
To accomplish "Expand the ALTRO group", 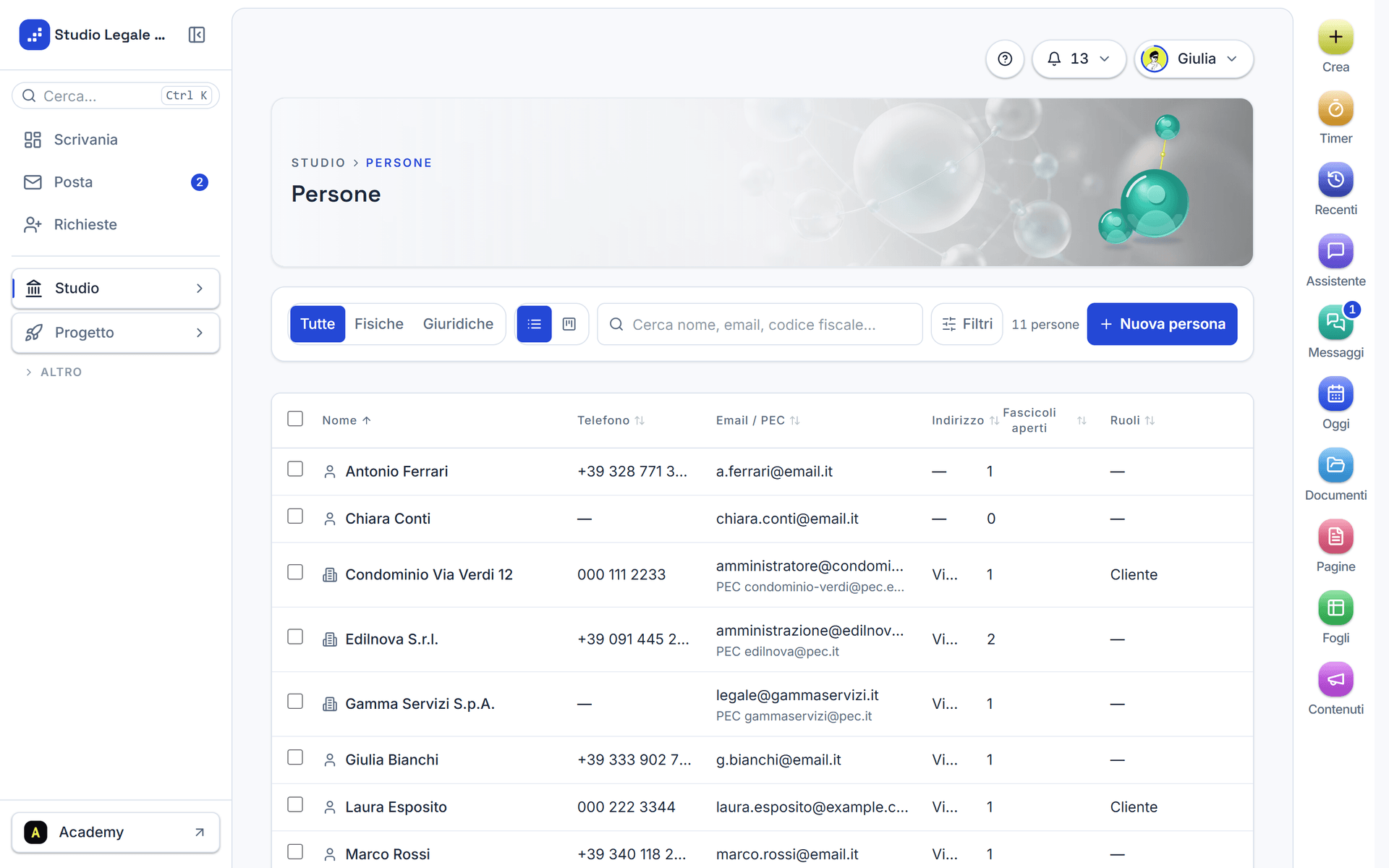I will coord(54,372).
